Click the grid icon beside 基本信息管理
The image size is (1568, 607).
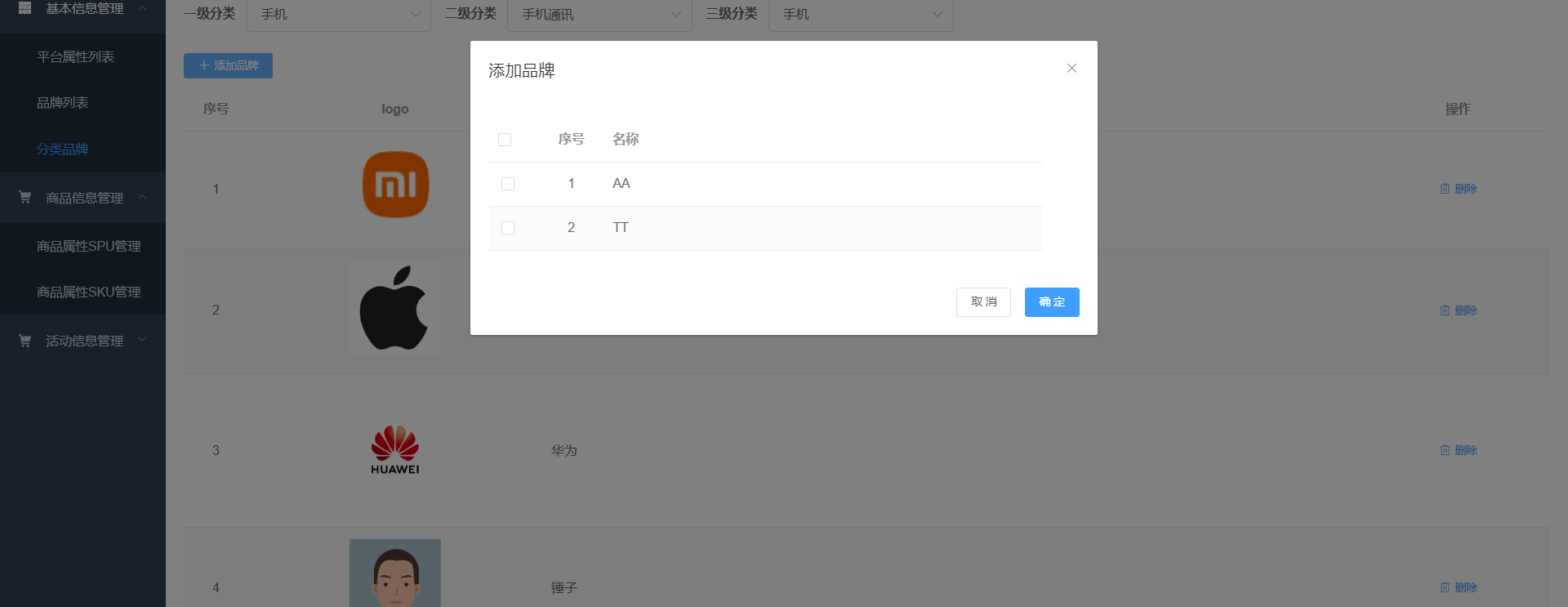(x=24, y=8)
